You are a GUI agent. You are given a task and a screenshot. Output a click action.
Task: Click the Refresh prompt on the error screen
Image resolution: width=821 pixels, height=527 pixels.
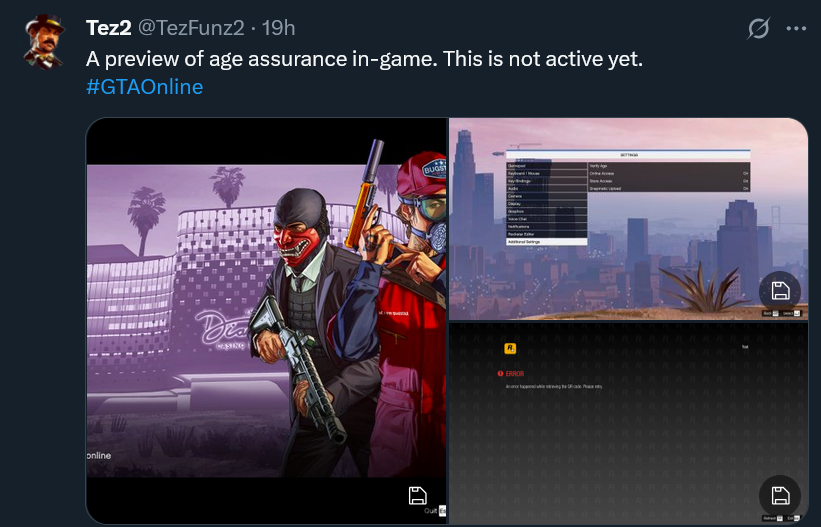(x=772, y=518)
